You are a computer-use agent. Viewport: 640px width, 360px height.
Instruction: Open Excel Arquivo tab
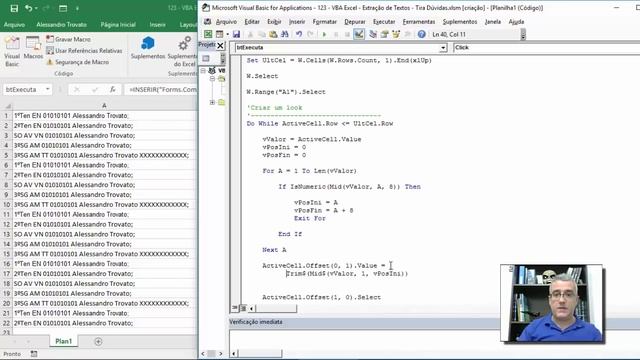tap(14, 25)
